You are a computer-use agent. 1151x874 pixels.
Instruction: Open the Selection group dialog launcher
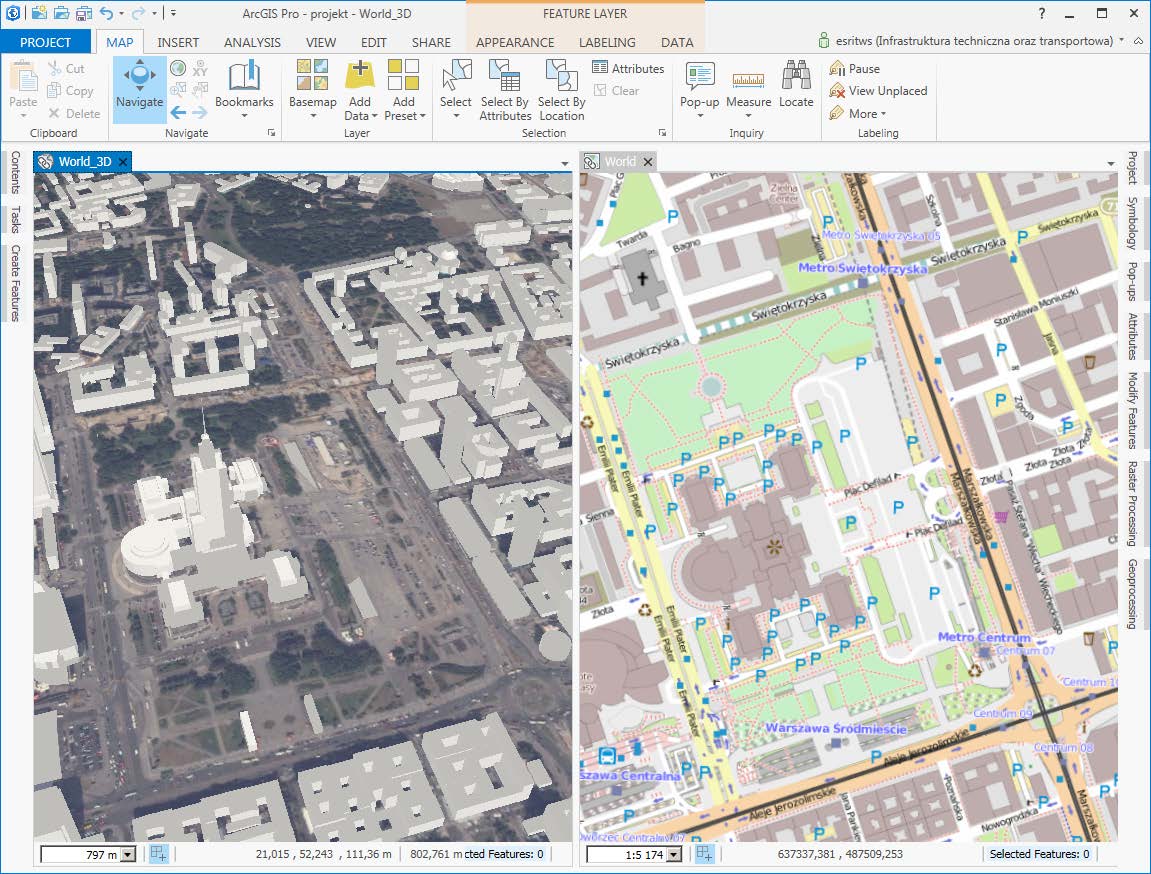coord(662,133)
